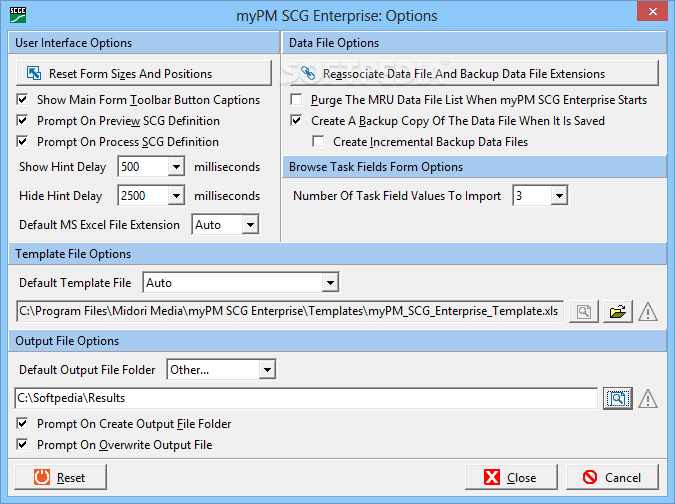Click the template file path field
The height and width of the screenshot is (504, 675).
290,311
